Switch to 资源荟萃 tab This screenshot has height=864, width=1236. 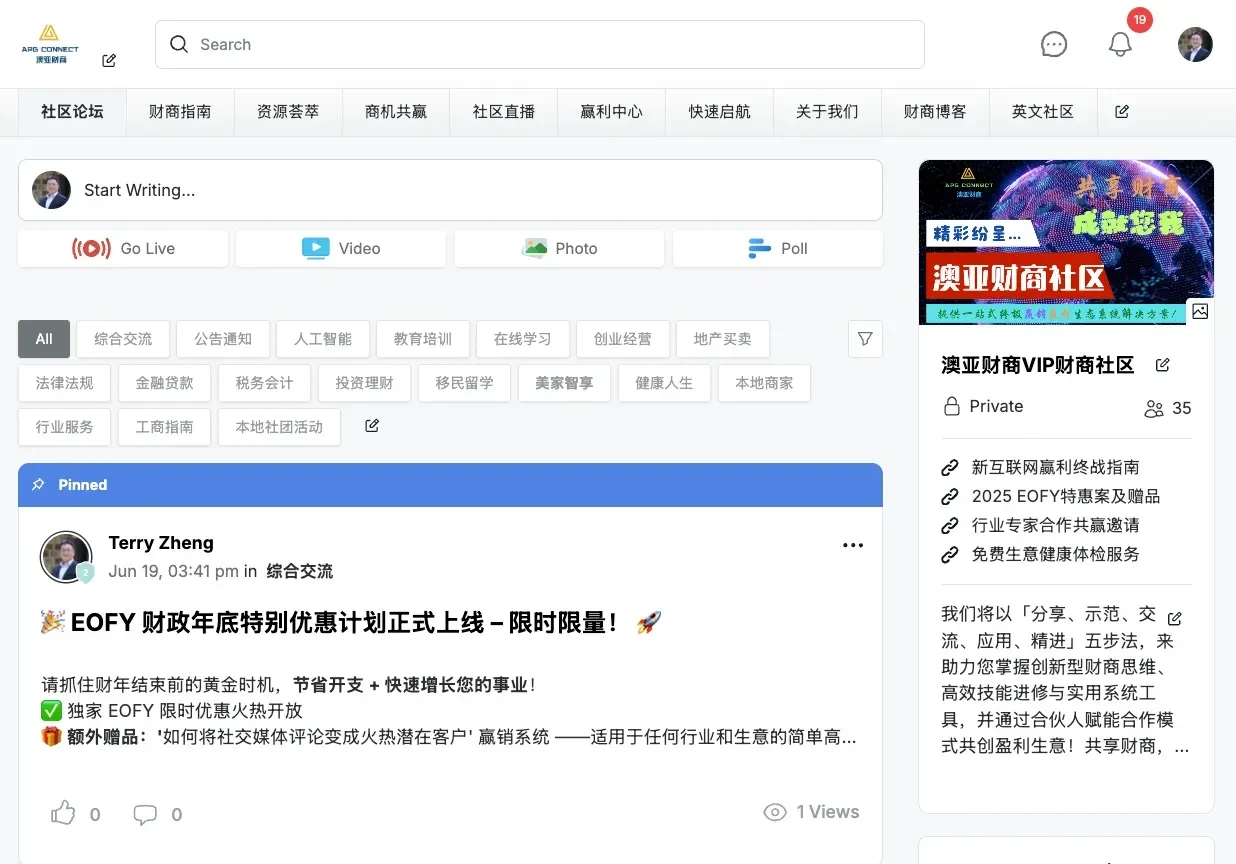pos(288,112)
